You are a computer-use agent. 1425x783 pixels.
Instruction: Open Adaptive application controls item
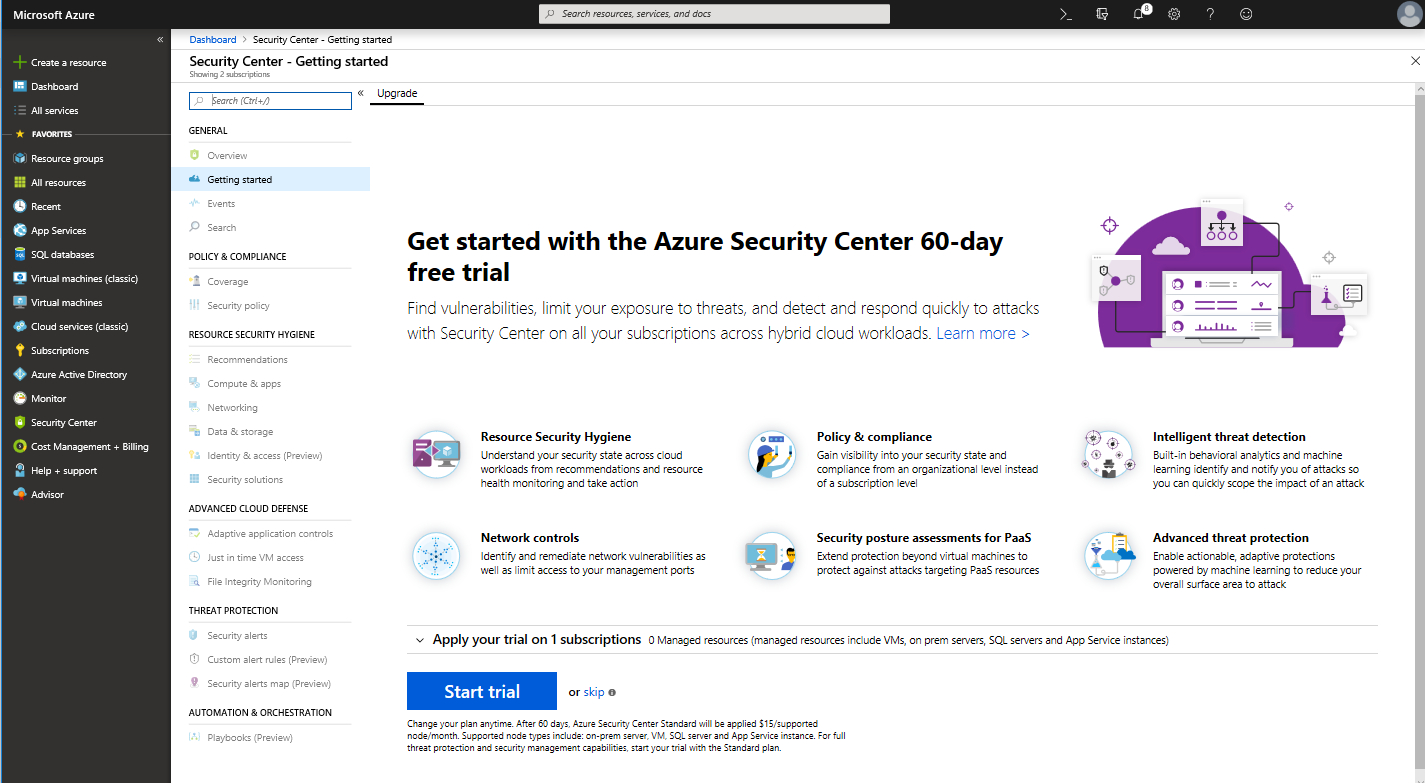coord(270,534)
